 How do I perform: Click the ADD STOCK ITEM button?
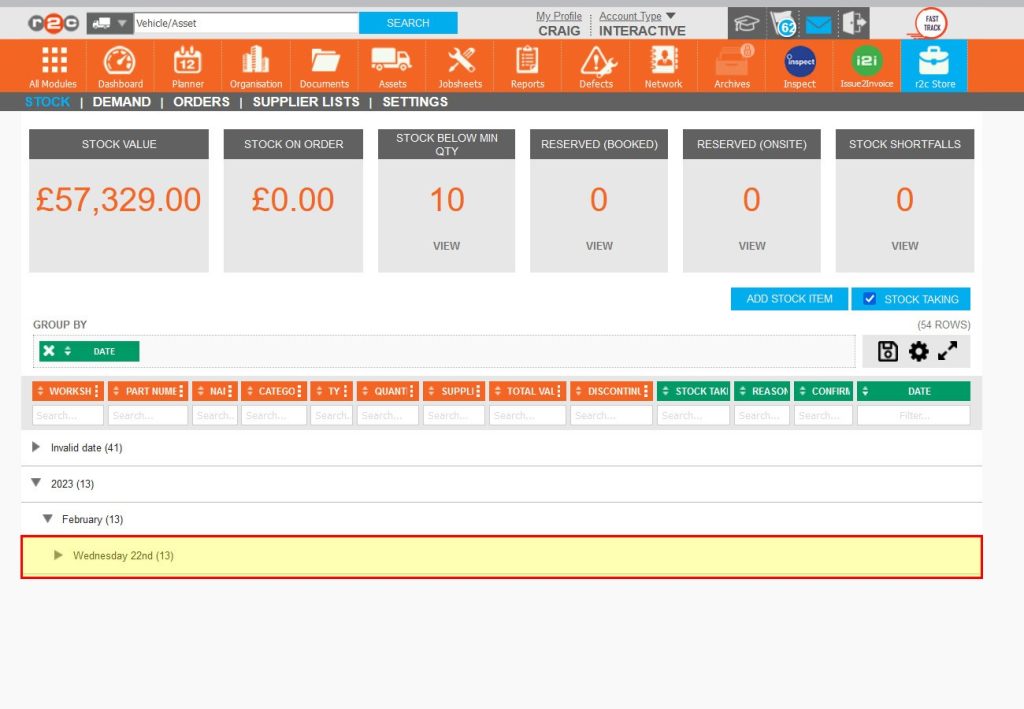[x=788, y=298]
